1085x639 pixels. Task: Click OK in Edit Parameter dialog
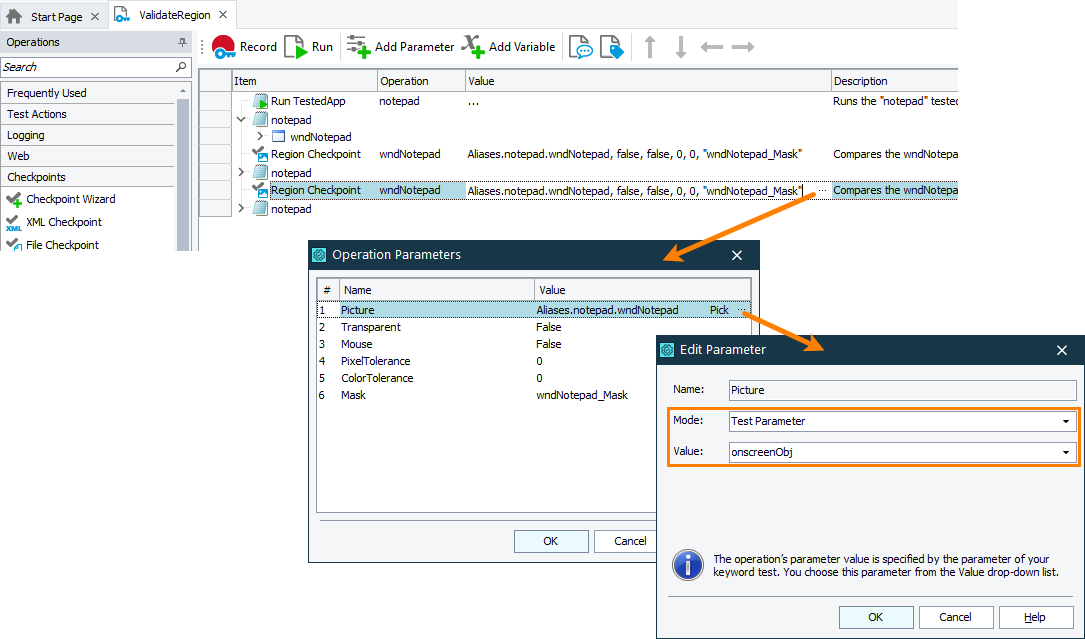click(x=876, y=617)
